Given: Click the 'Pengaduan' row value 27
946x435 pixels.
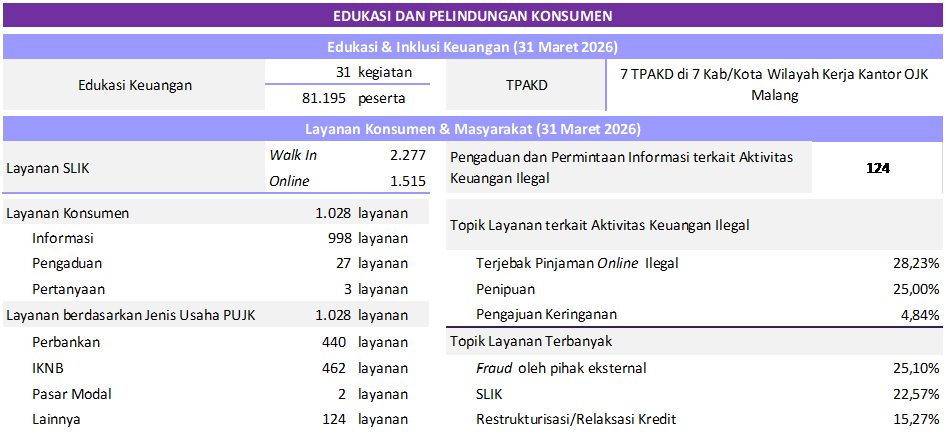Looking at the screenshot, I should tap(343, 263).
